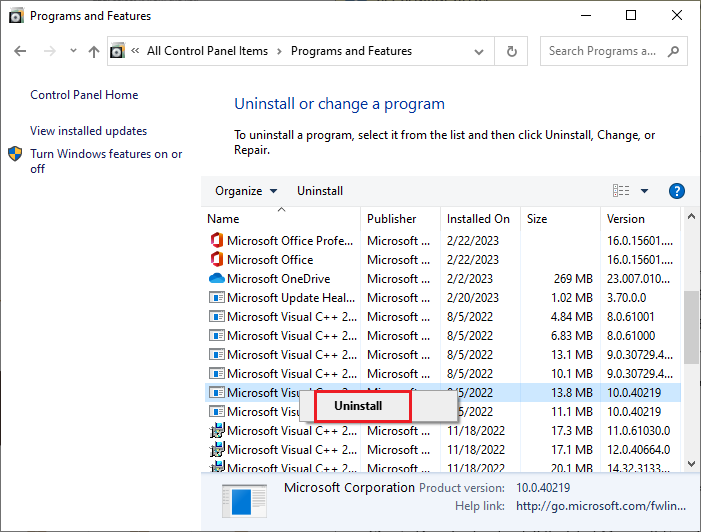Click icon of Visual C++ 11.1 MB row
Image resolution: width=701 pixels, height=532 pixels.
217,411
